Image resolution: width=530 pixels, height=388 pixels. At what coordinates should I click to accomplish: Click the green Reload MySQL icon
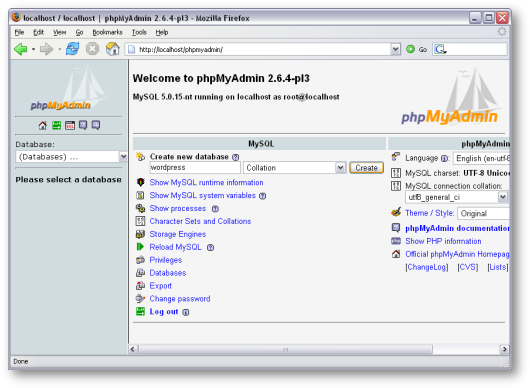click(x=140, y=247)
